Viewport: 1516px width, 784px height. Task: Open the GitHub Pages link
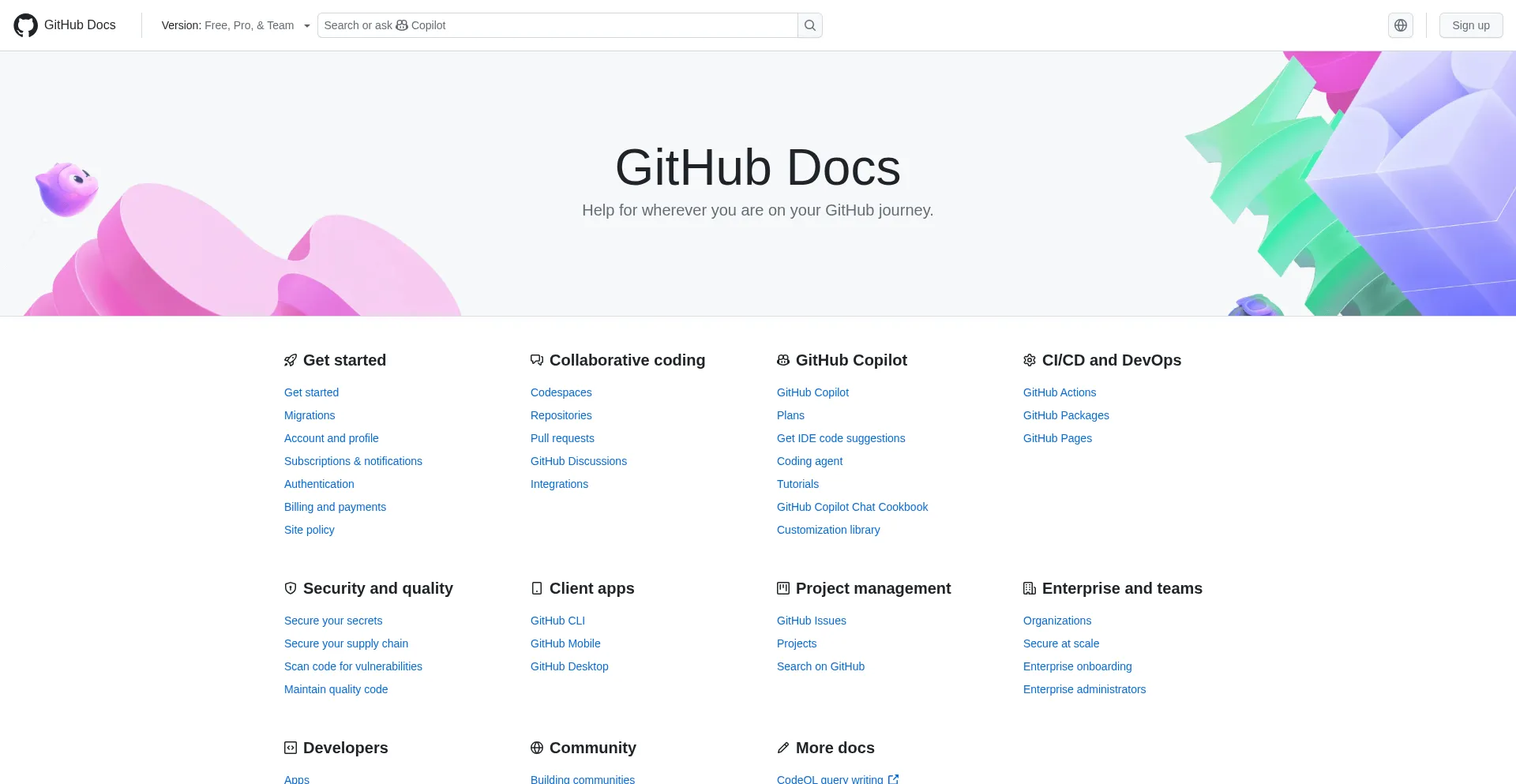(x=1057, y=438)
